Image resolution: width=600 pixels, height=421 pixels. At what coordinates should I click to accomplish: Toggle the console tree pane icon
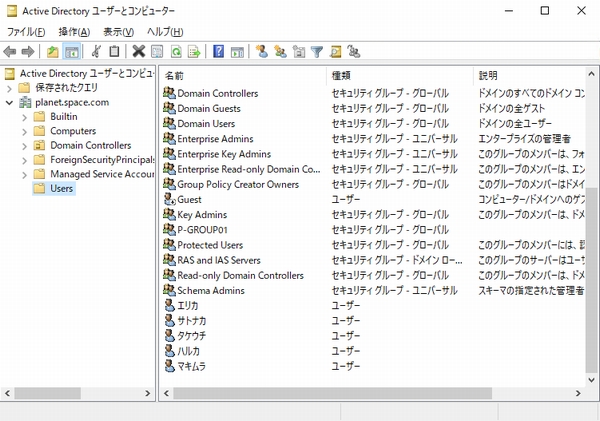pyautogui.click(x=72, y=51)
